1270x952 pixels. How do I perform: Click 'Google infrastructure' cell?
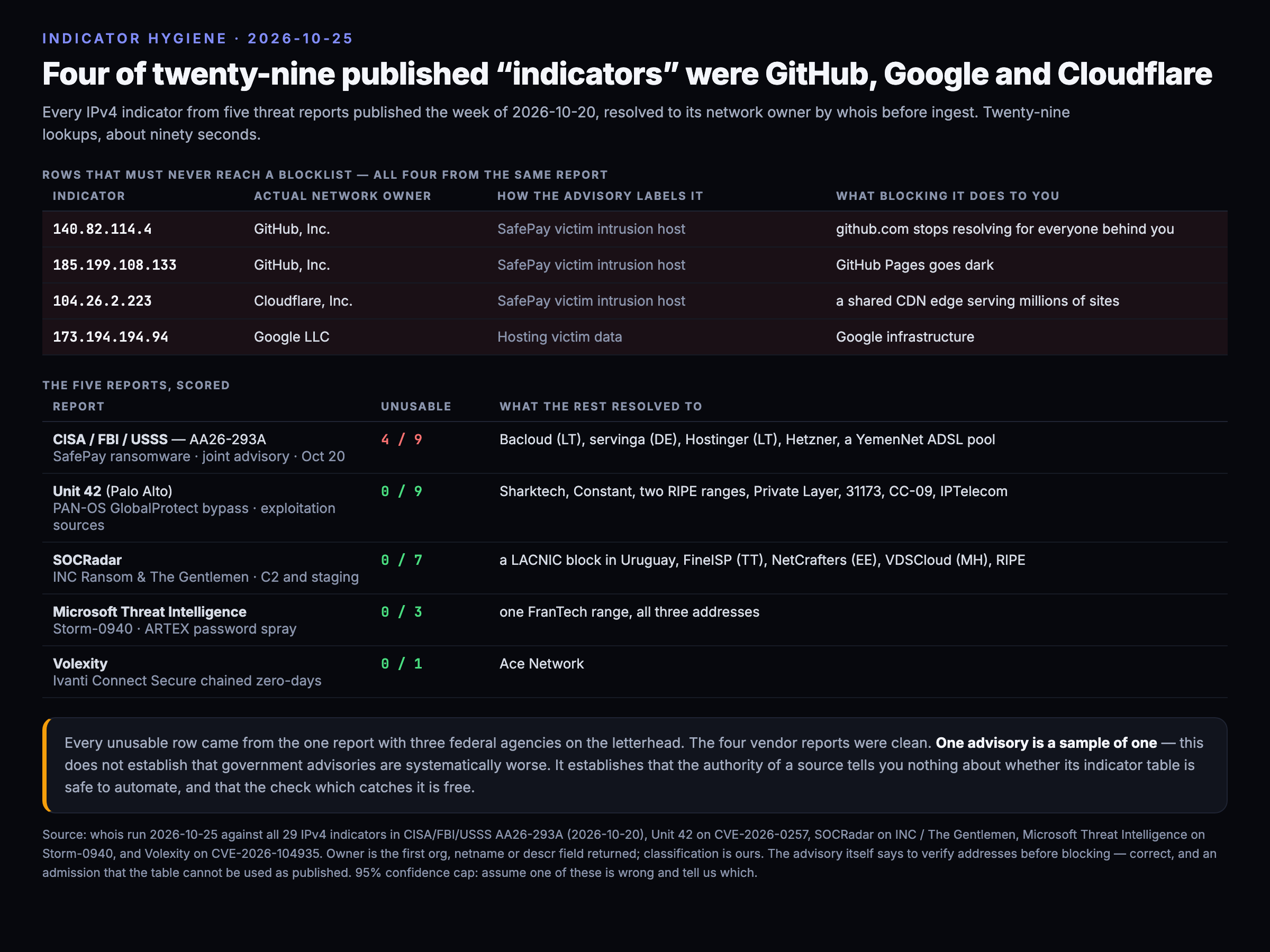coord(905,337)
